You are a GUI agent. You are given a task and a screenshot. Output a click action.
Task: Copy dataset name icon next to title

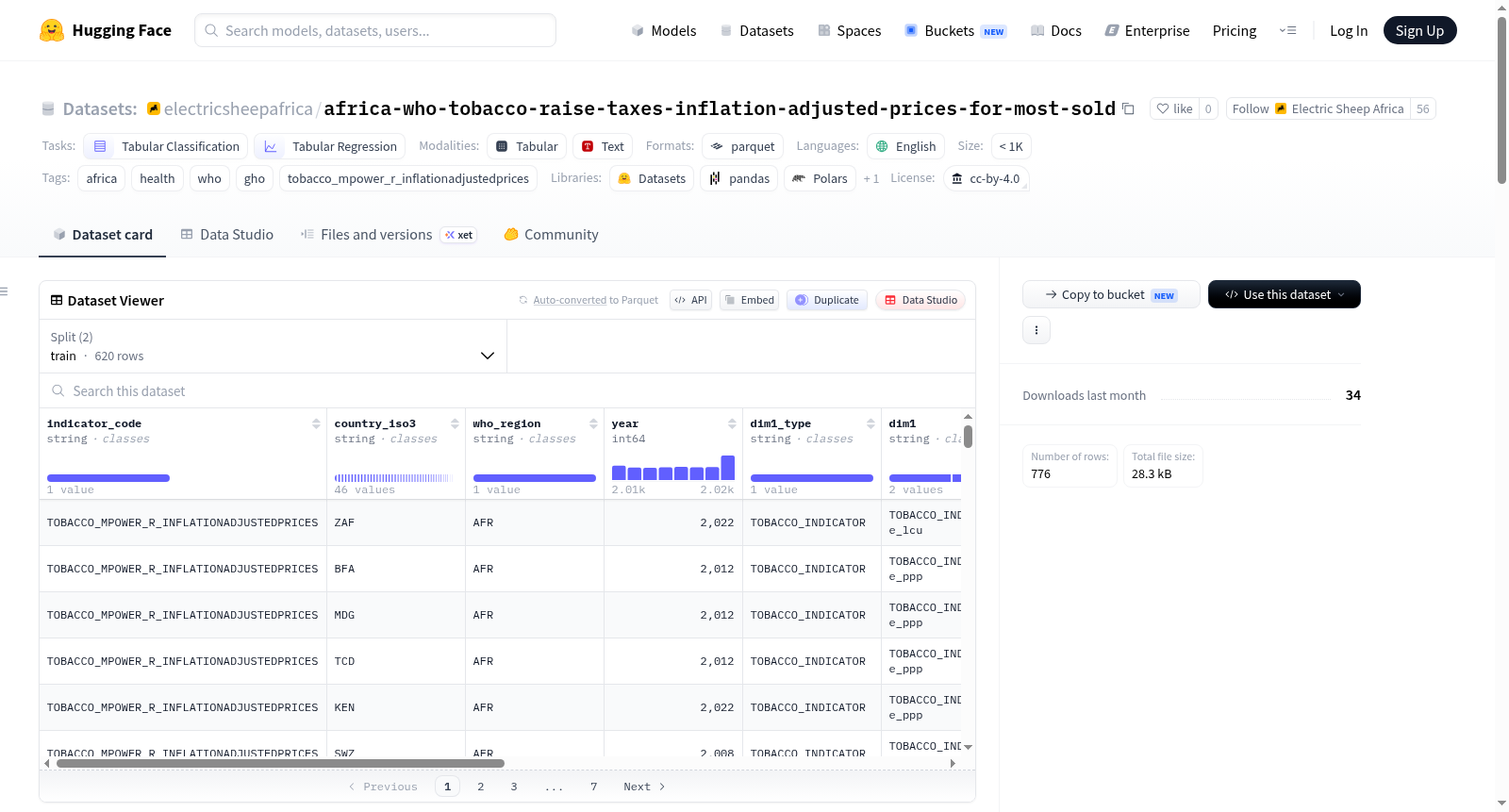point(1128,108)
